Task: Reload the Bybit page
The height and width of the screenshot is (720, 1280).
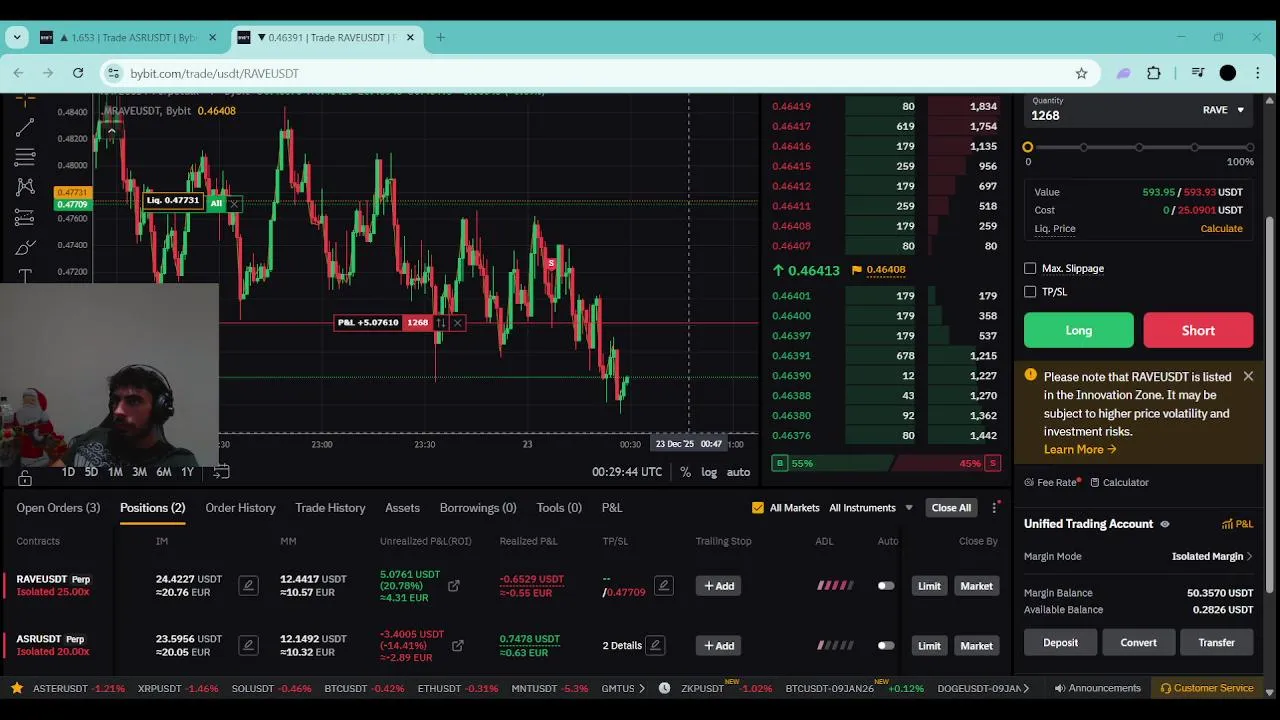Action: (78, 73)
